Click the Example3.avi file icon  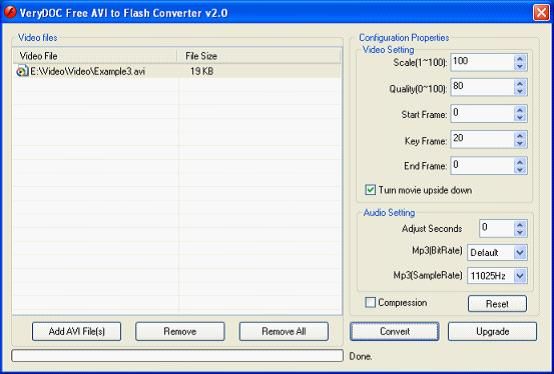[x=22, y=71]
